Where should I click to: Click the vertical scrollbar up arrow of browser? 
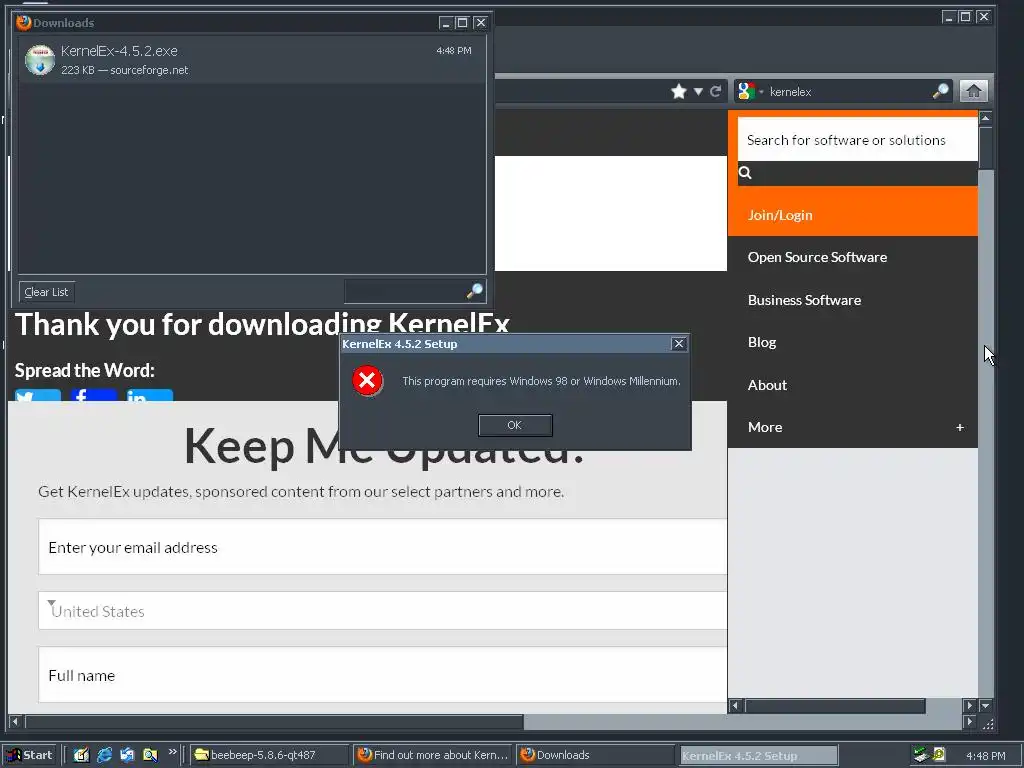985,118
